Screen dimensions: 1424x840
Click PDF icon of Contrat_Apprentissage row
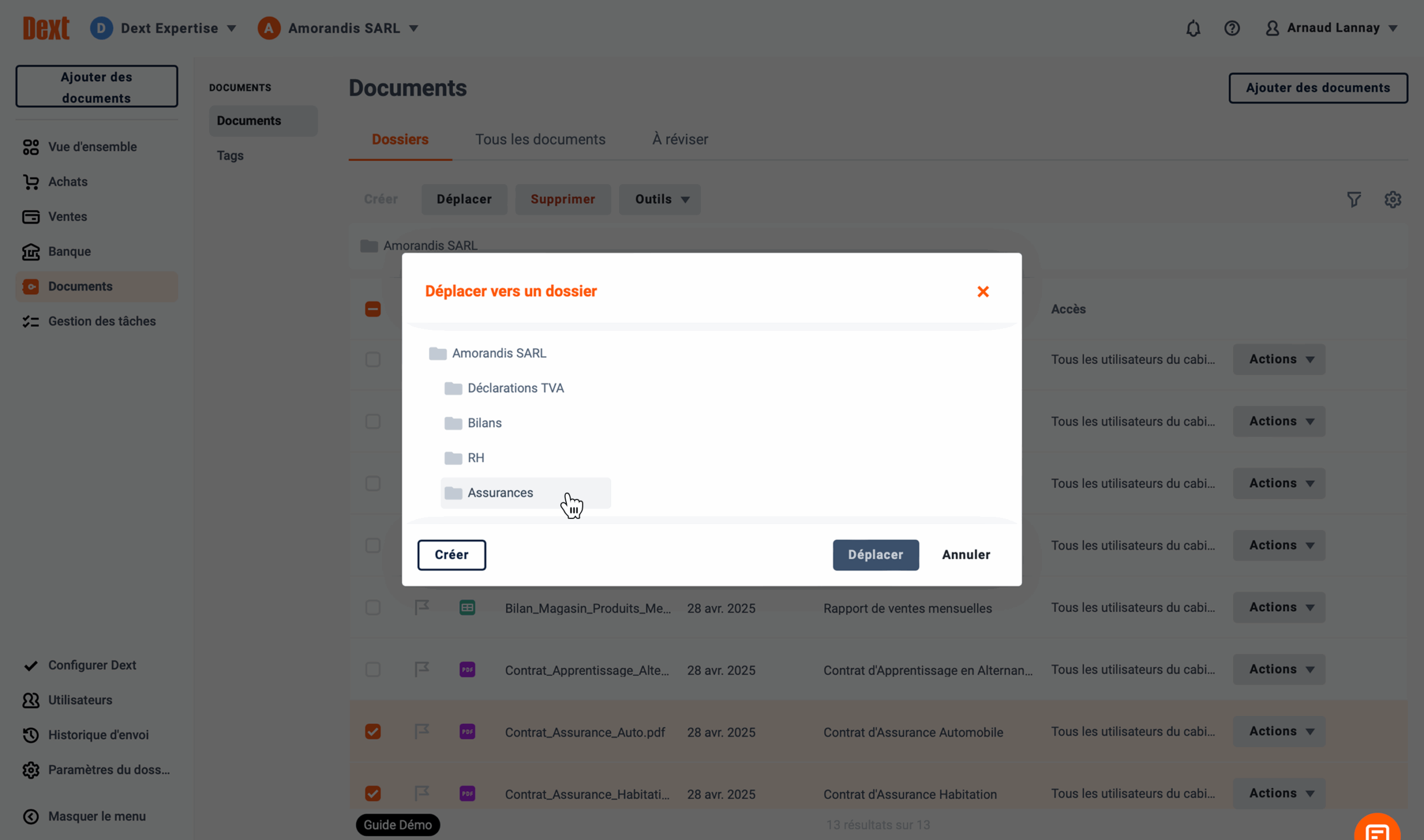(x=467, y=670)
